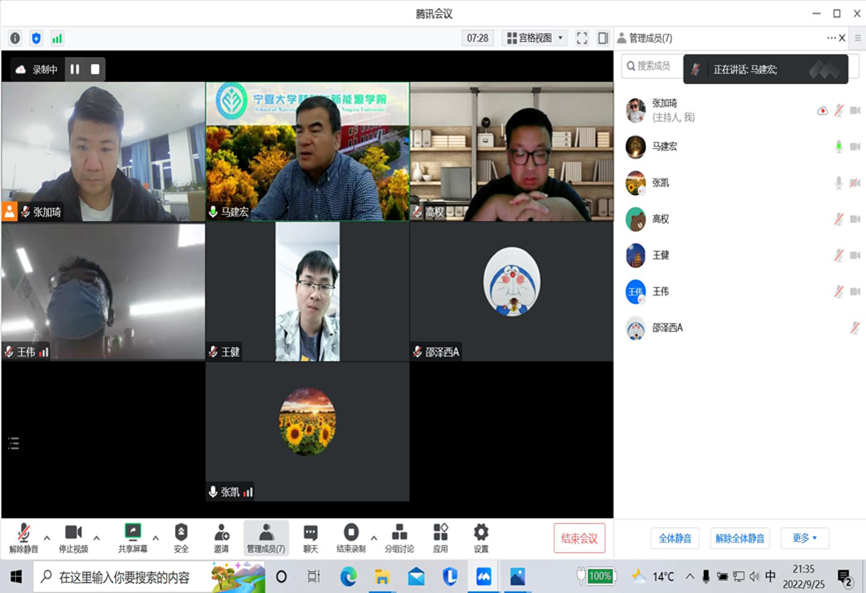Expand the 更多 dropdown in members panel
The height and width of the screenshot is (593, 866).
(805, 538)
